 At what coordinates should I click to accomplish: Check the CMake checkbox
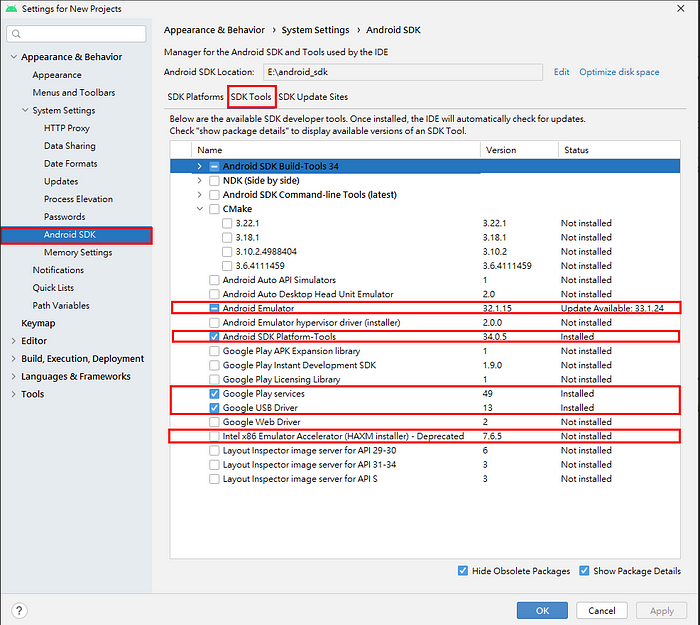[x=214, y=209]
